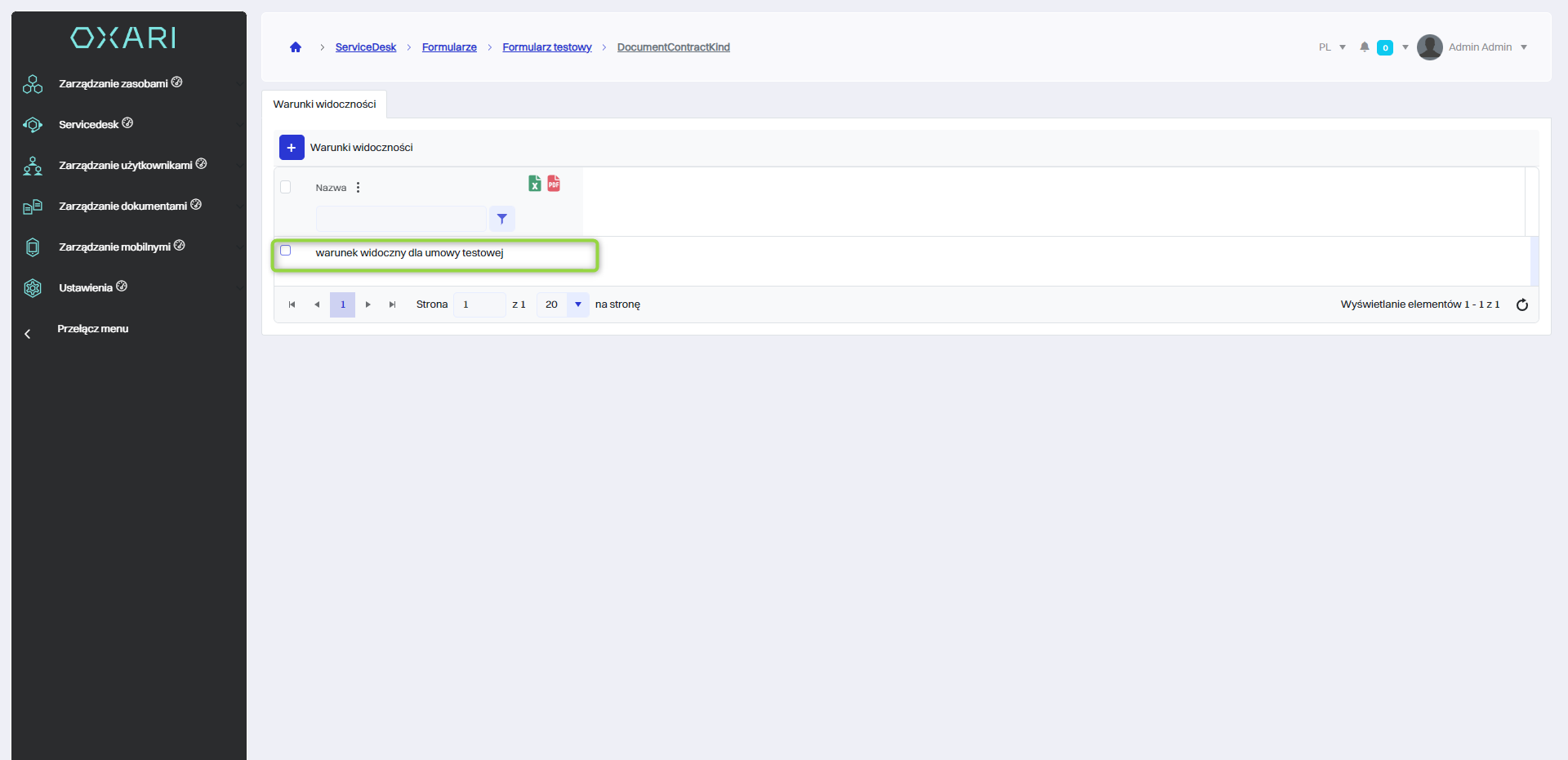Follow the ServiceDesk breadcrumb link
Image resolution: width=1568 pixels, height=760 pixels.
point(365,47)
